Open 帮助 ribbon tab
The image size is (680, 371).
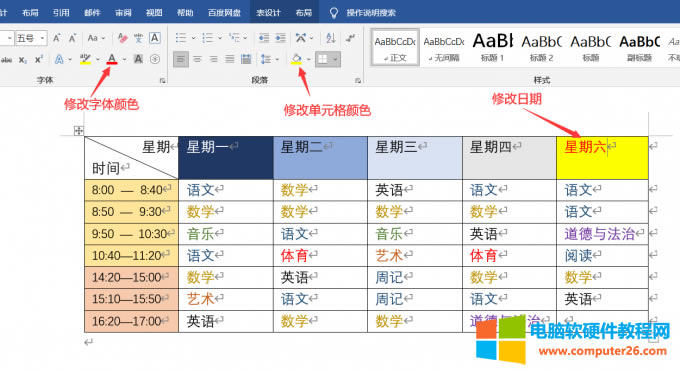coord(185,13)
